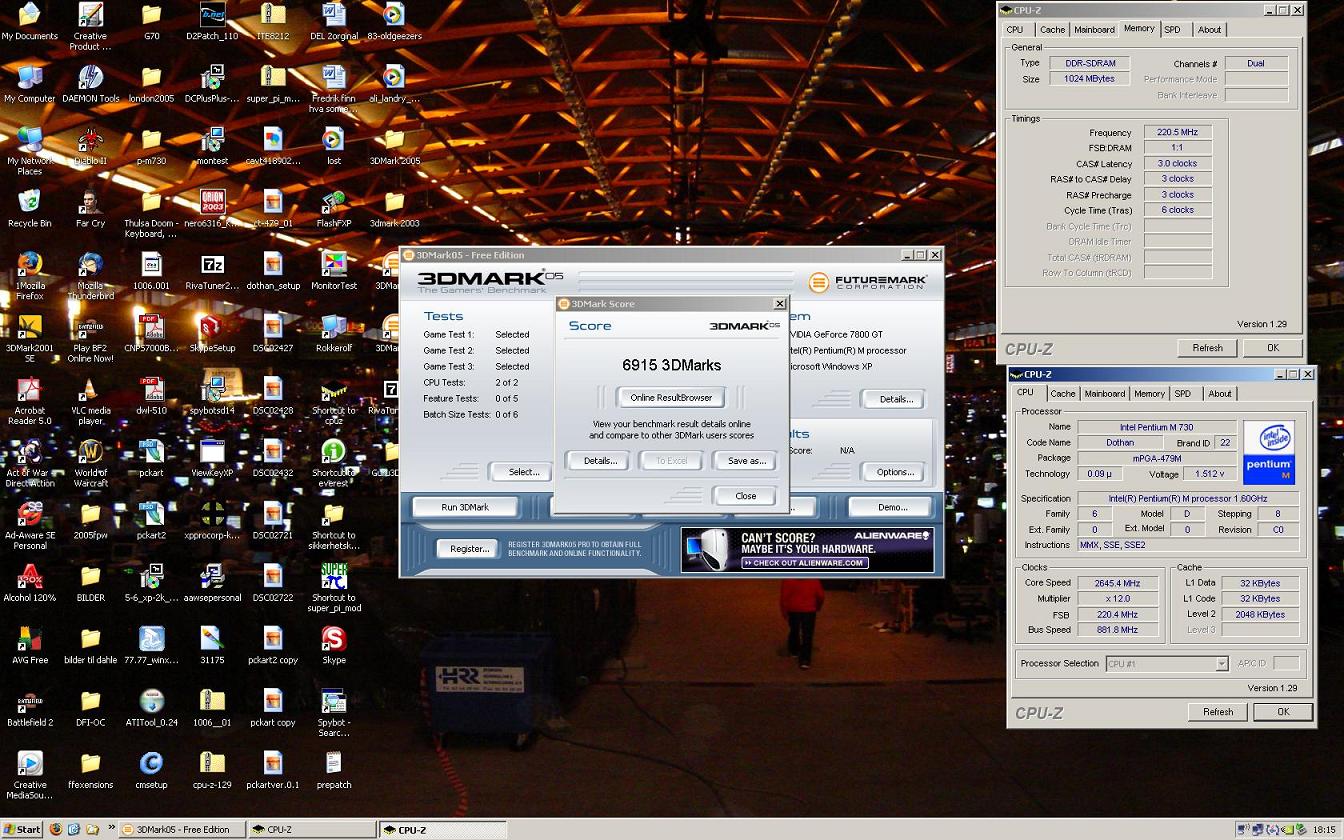Switch to 3DMark05 - Free Edition taskbar button
The width and height of the screenshot is (1344, 840).
180,829
